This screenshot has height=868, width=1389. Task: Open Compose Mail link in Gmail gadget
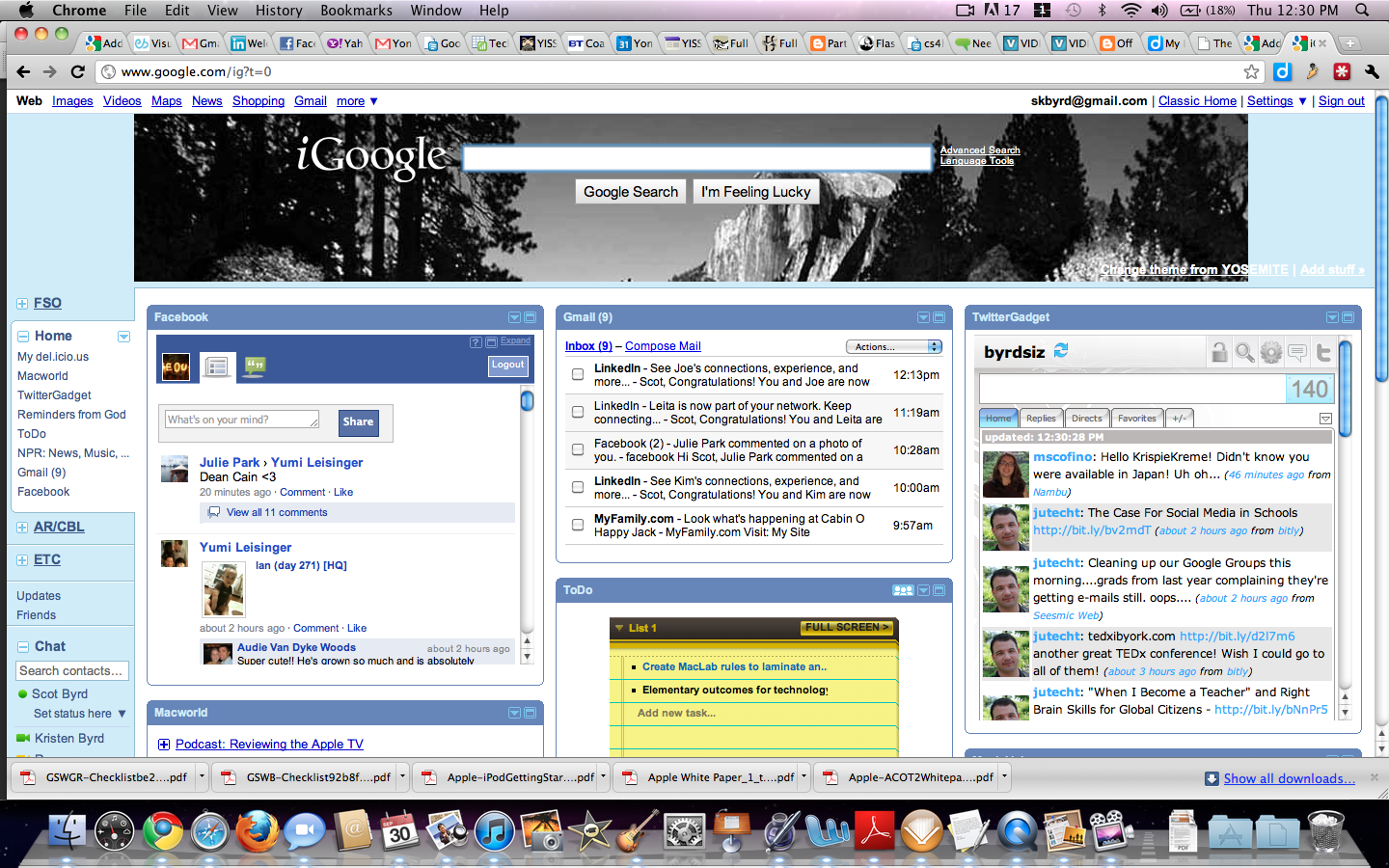coord(663,346)
